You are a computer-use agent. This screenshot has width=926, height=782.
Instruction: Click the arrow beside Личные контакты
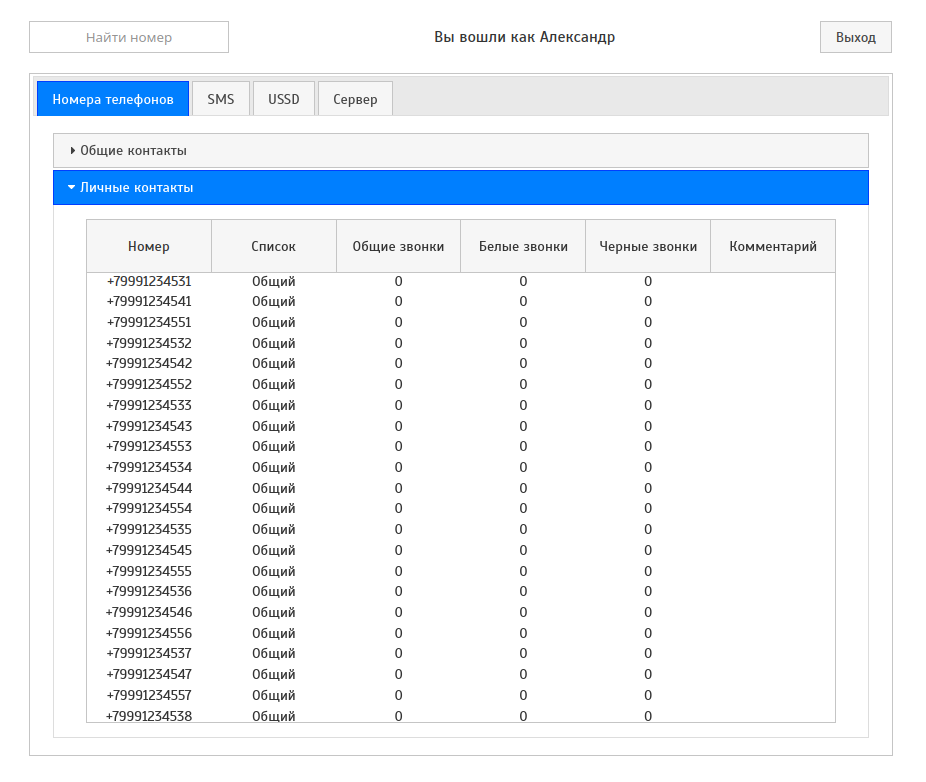tap(72, 187)
